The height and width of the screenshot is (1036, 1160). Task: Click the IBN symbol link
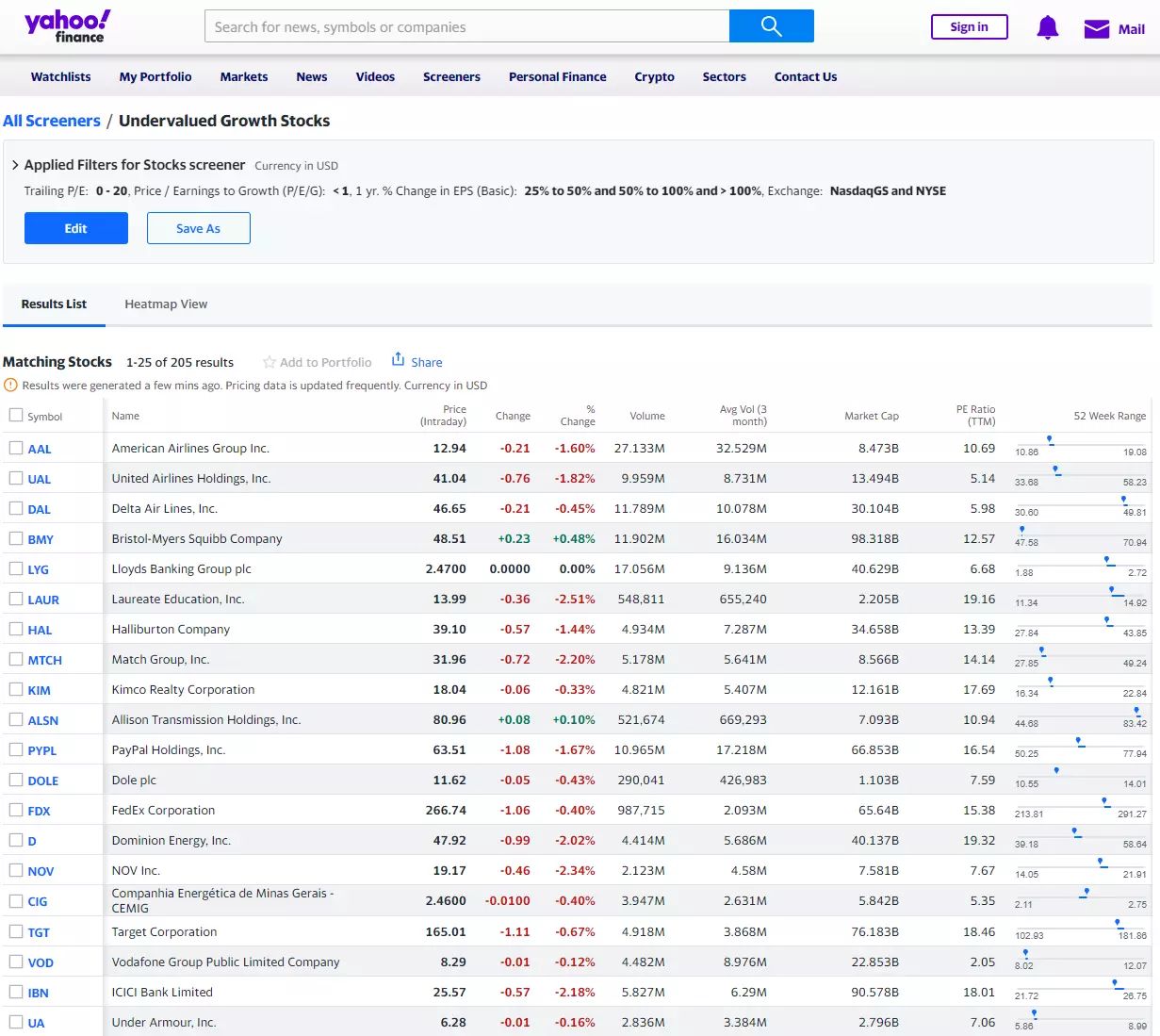pos(38,993)
